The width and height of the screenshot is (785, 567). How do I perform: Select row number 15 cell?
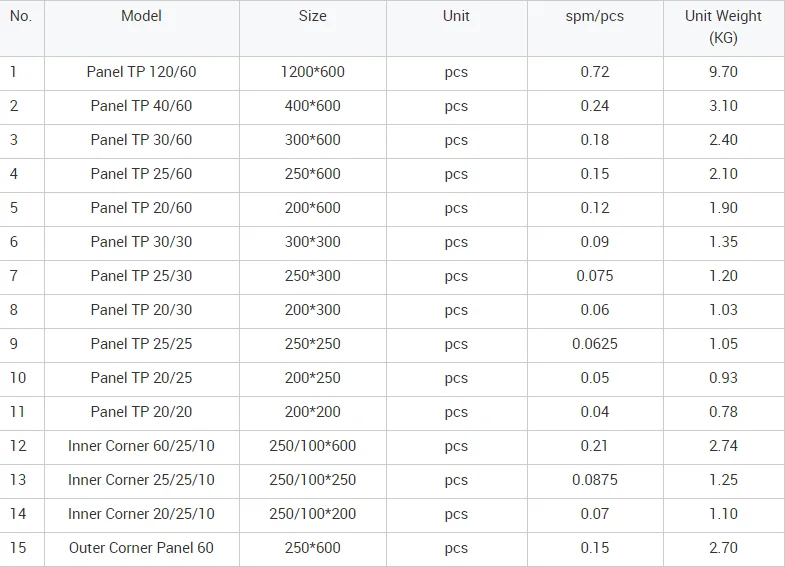coord(18,548)
